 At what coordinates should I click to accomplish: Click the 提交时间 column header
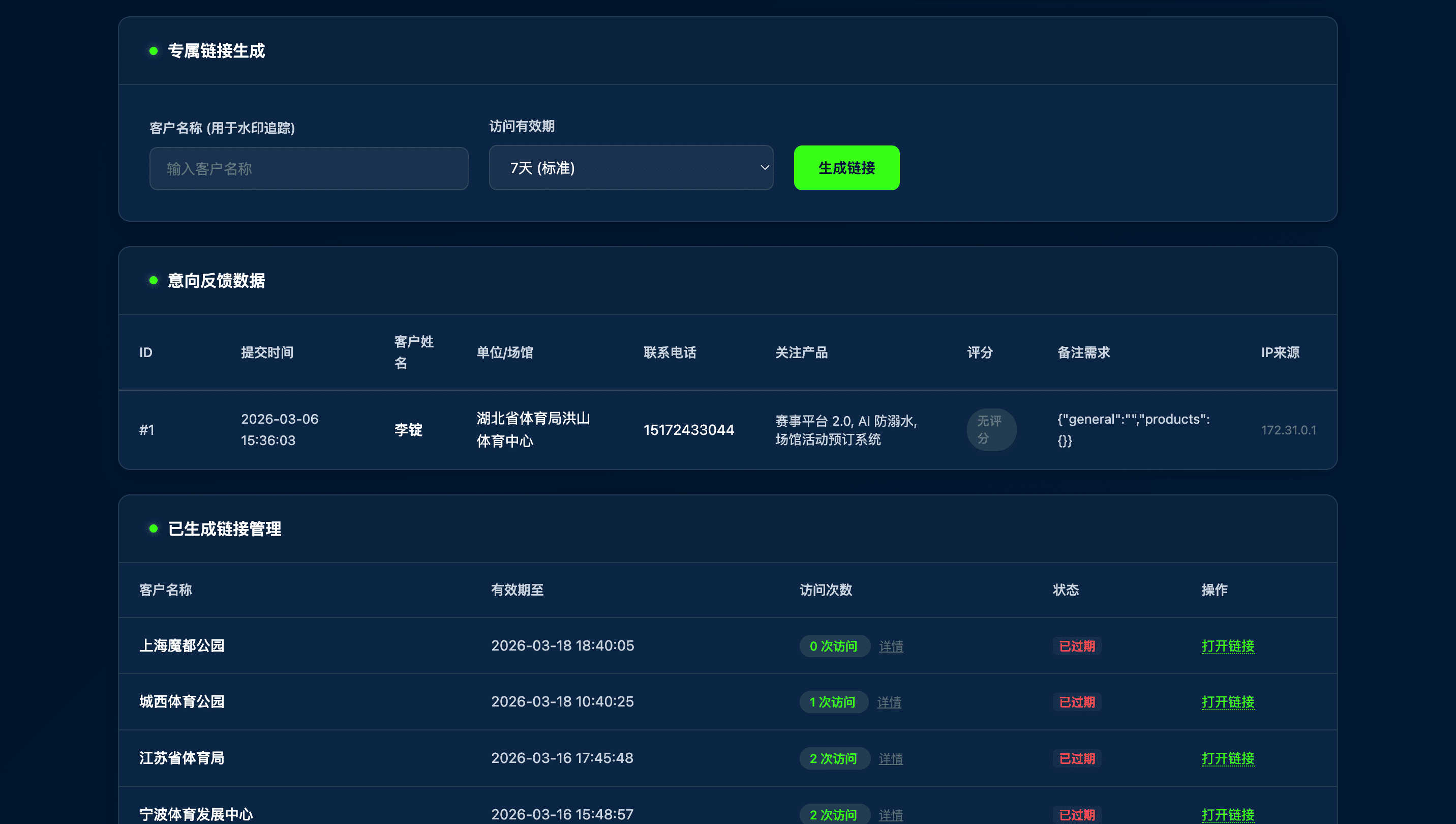click(267, 352)
